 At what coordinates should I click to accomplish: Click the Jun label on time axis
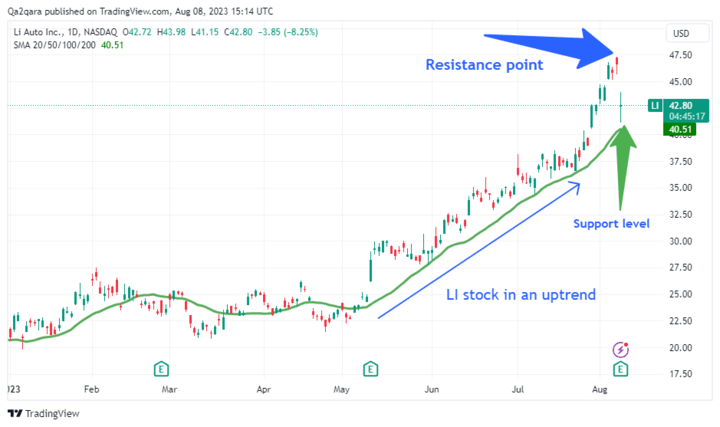[x=432, y=389]
